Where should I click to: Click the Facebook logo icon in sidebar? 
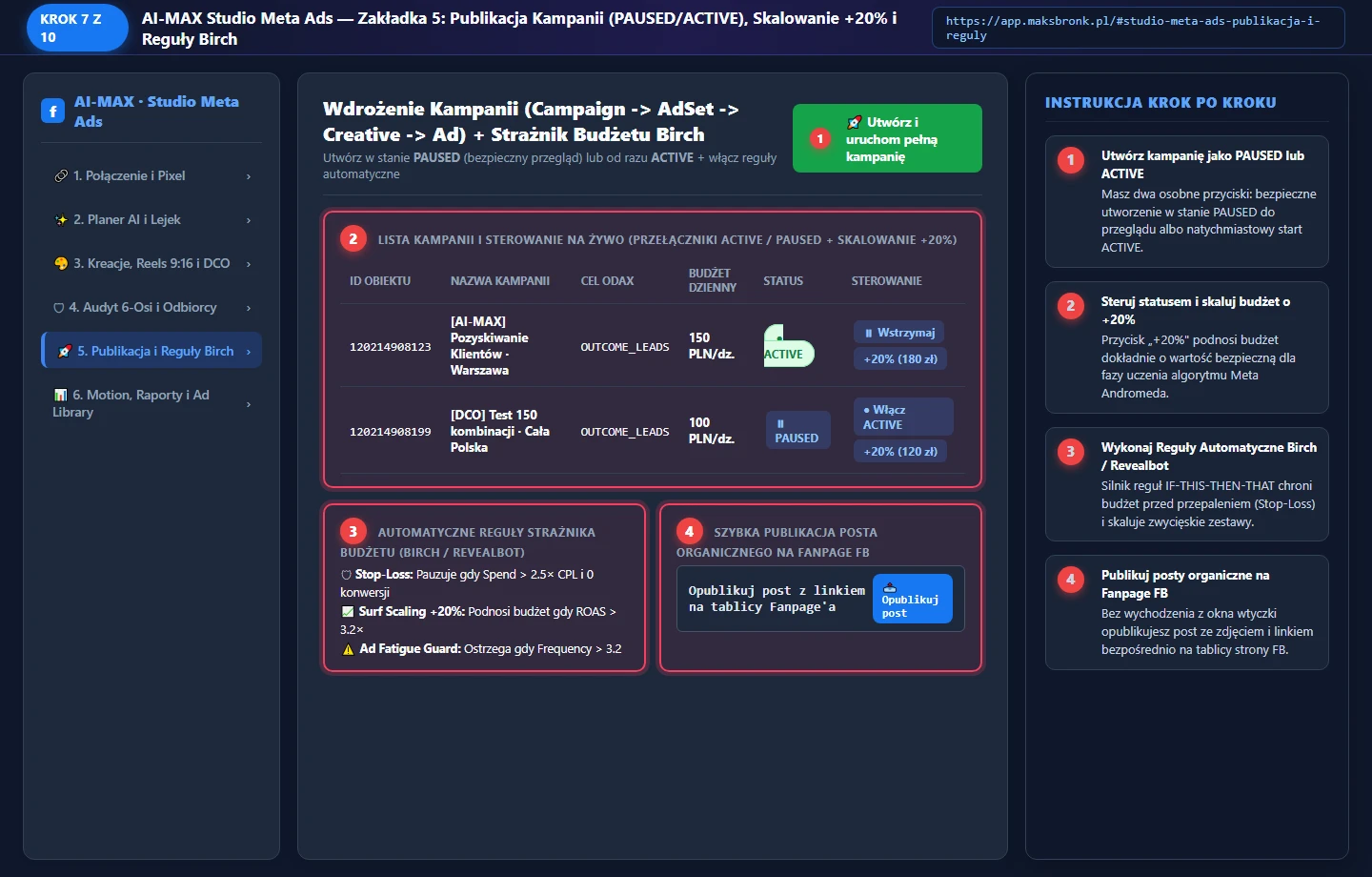pyautogui.click(x=52, y=112)
